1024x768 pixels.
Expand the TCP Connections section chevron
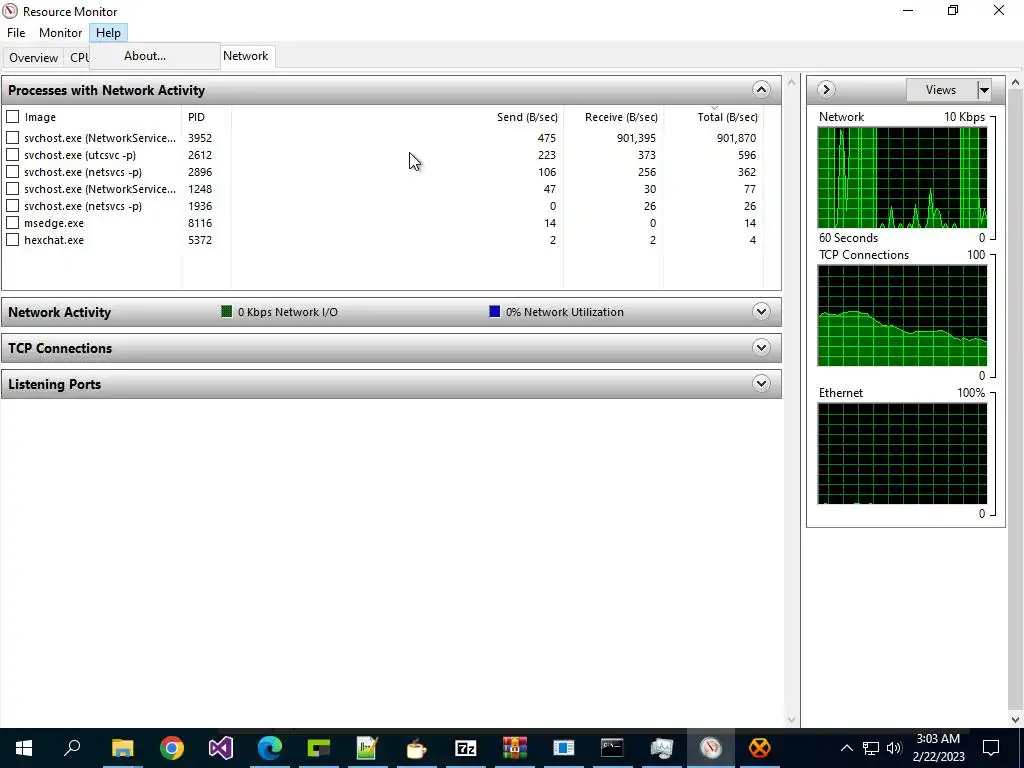pos(761,347)
